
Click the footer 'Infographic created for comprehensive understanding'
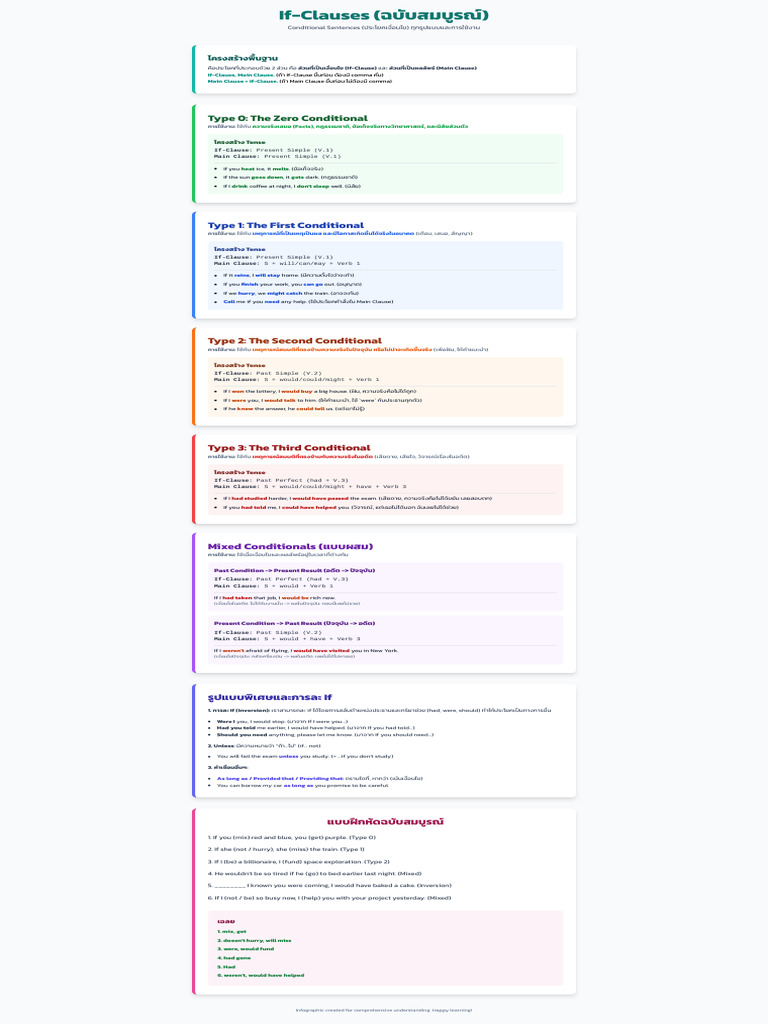point(384,1010)
